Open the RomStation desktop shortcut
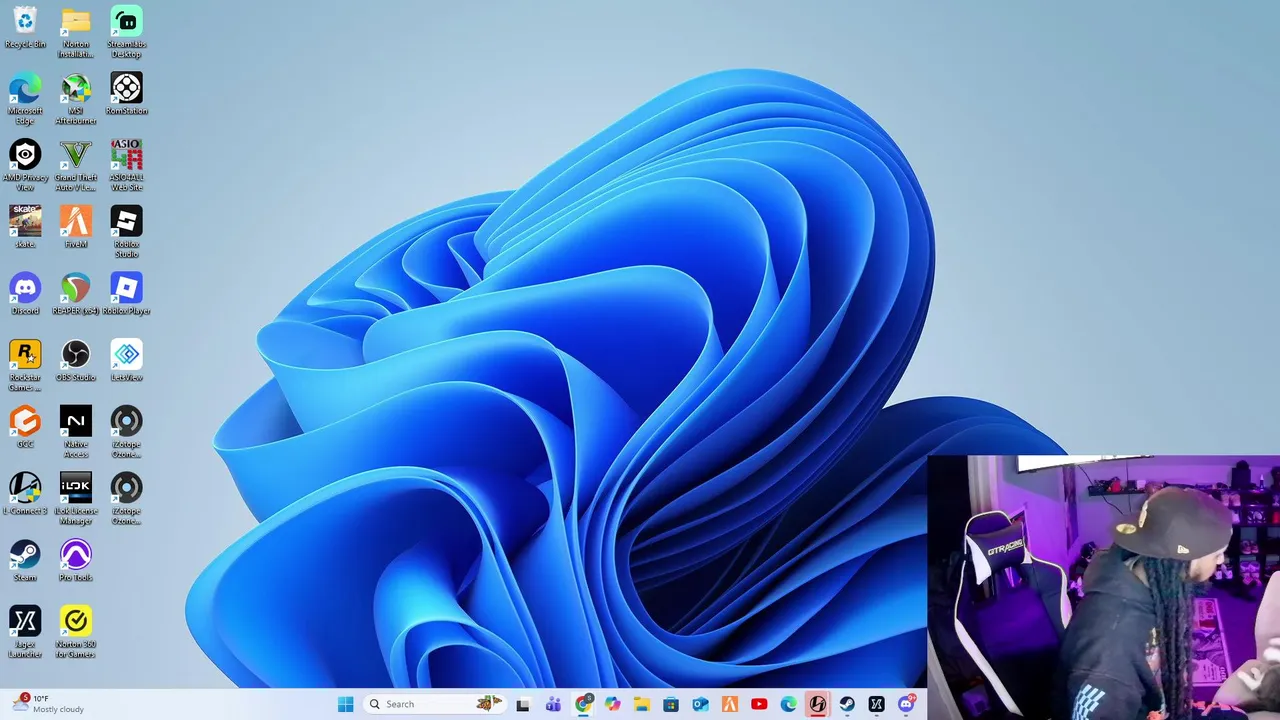The height and width of the screenshot is (720, 1280). coord(126,94)
